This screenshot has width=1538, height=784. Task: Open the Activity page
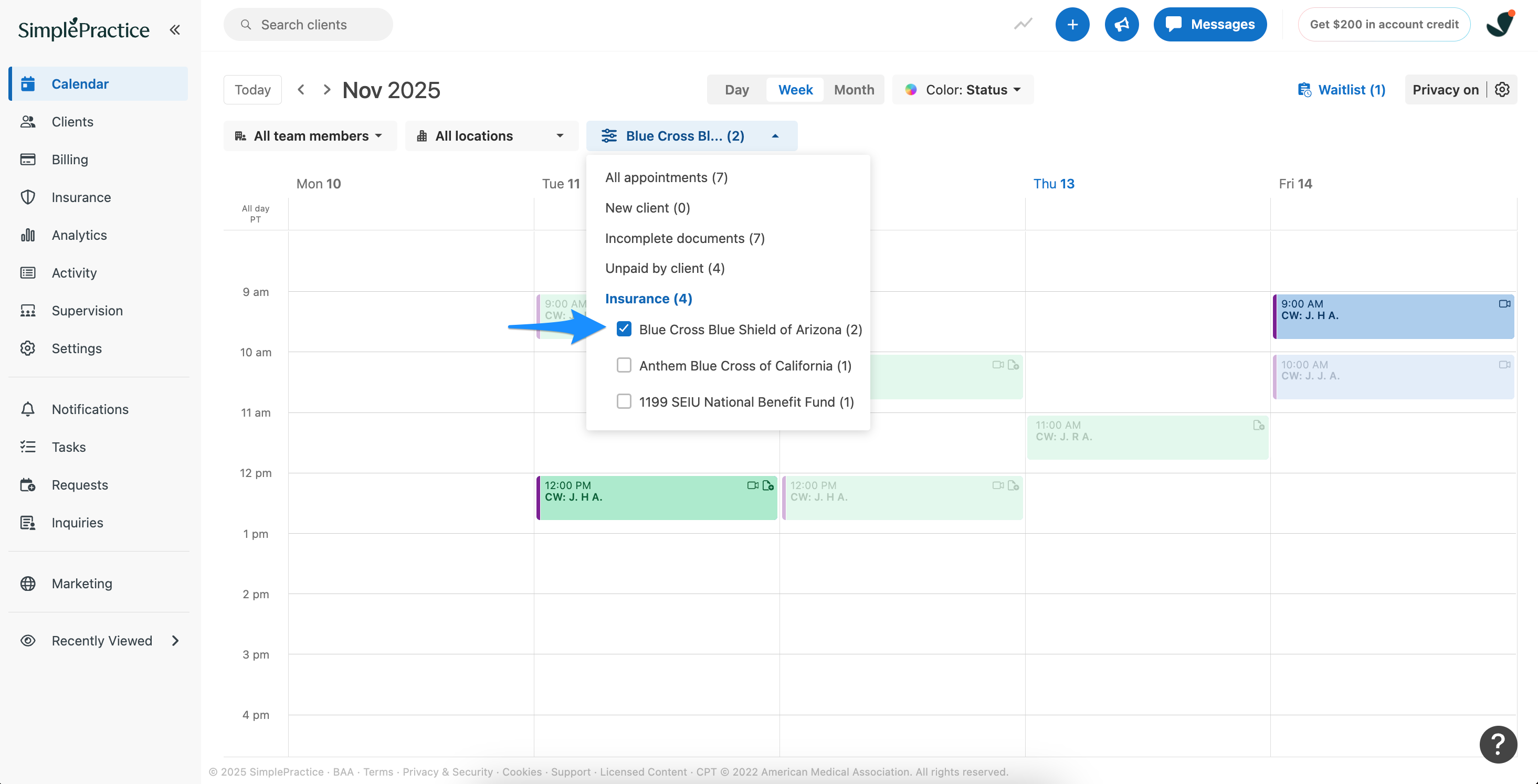click(74, 273)
